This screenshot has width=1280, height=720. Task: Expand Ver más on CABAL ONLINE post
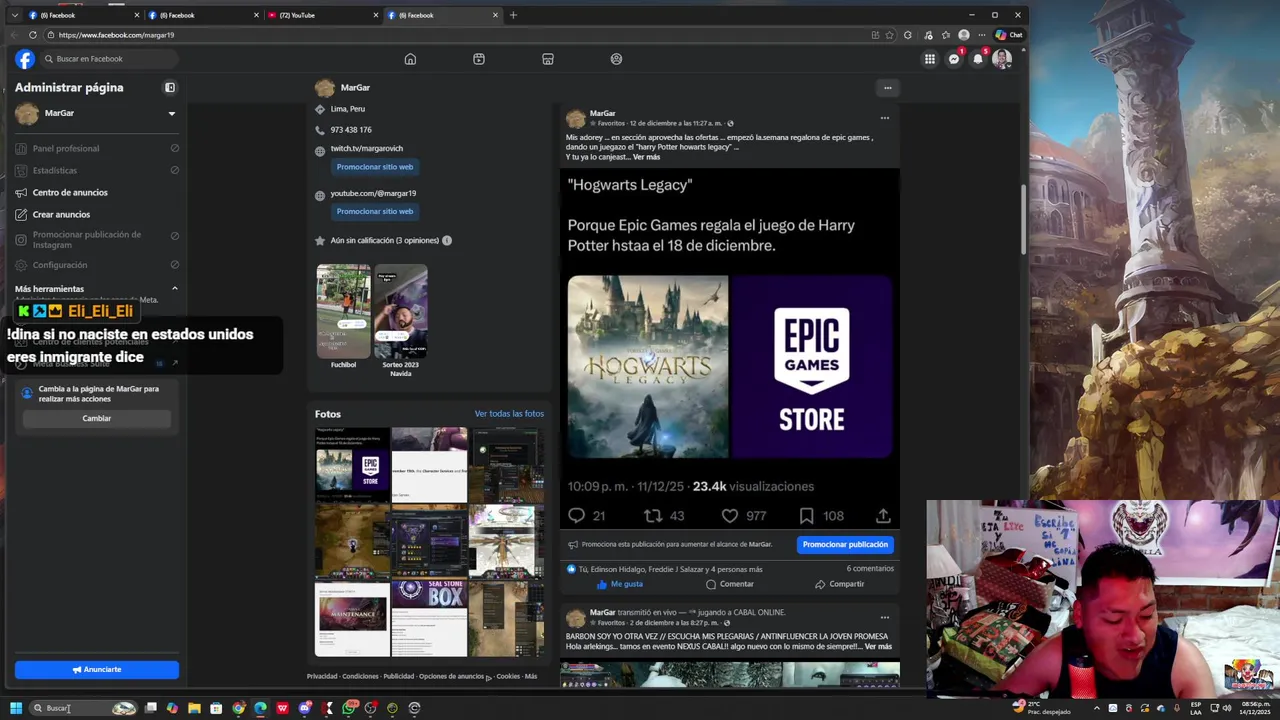tap(878, 647)
